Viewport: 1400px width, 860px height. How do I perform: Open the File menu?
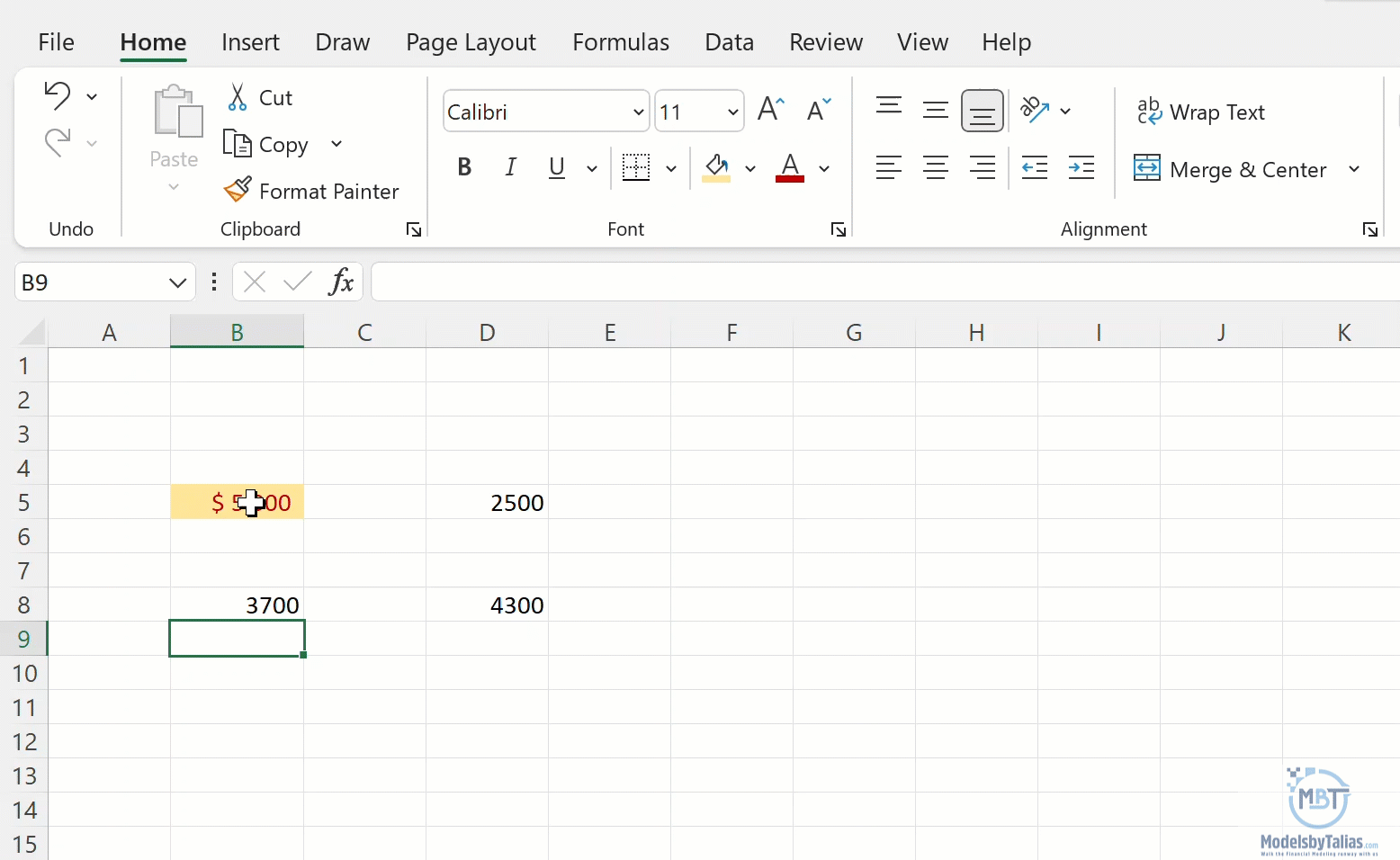(56, 41)
